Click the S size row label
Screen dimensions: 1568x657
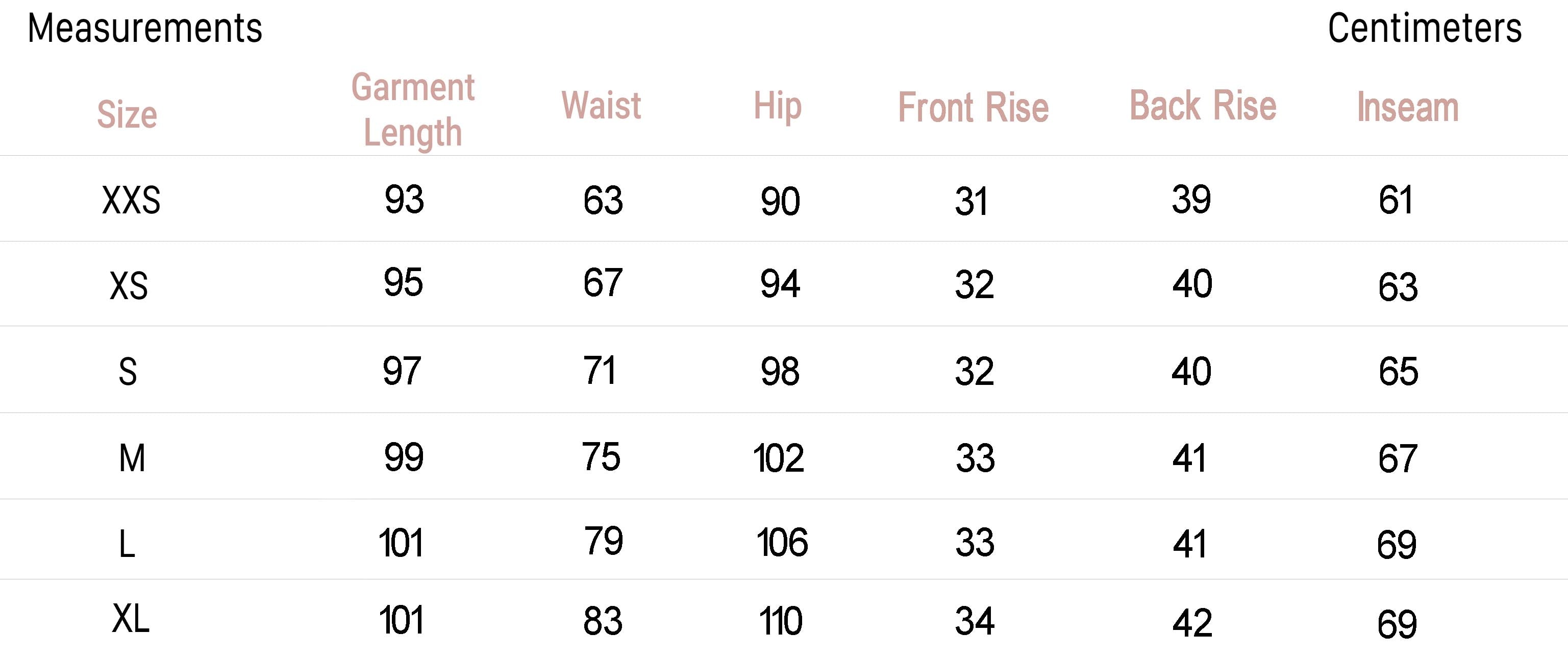(128, 372)
